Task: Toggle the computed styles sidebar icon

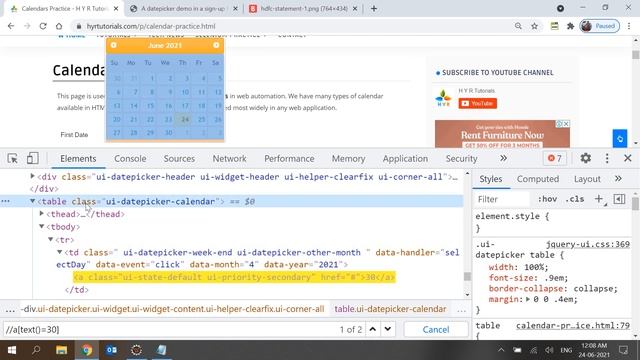Action: (619, 199)
